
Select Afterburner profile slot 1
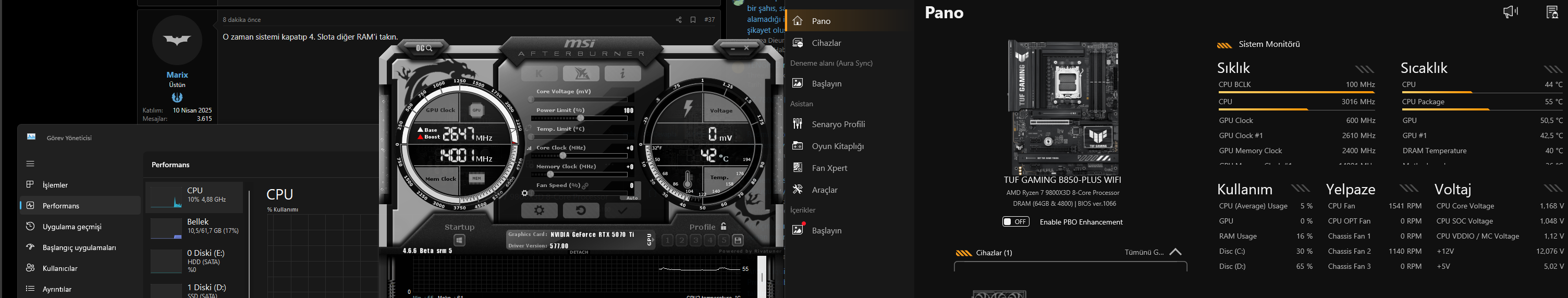pyautogui.click(x=667, y=240)
